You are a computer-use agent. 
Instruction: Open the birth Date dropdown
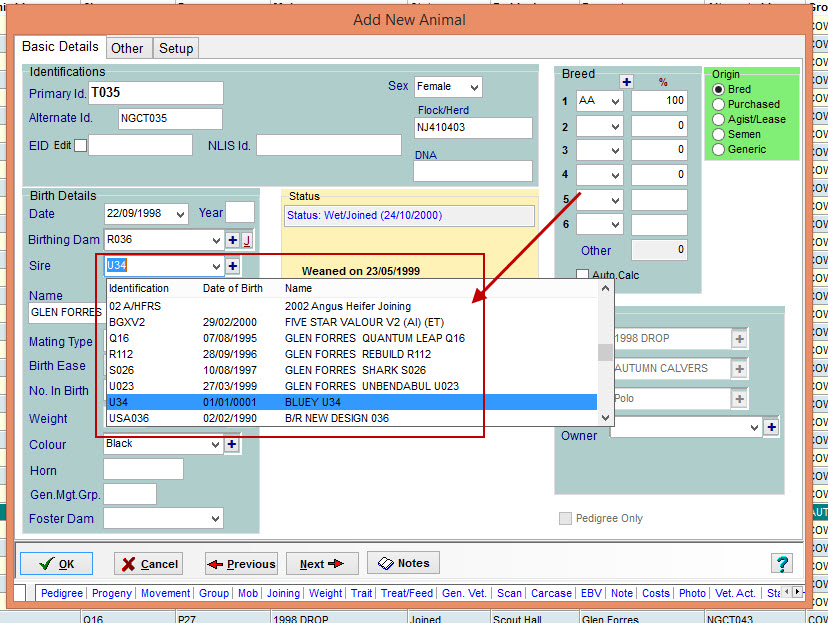[181, 214]
